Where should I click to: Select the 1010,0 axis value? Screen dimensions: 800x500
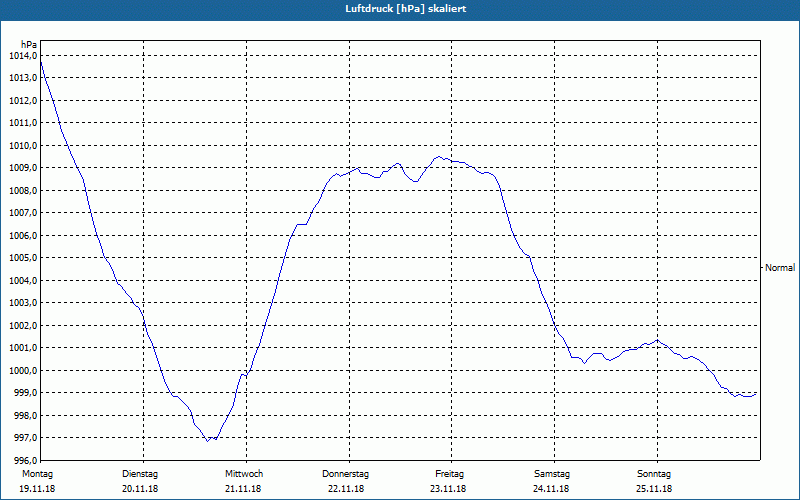(x=23, y=145)
